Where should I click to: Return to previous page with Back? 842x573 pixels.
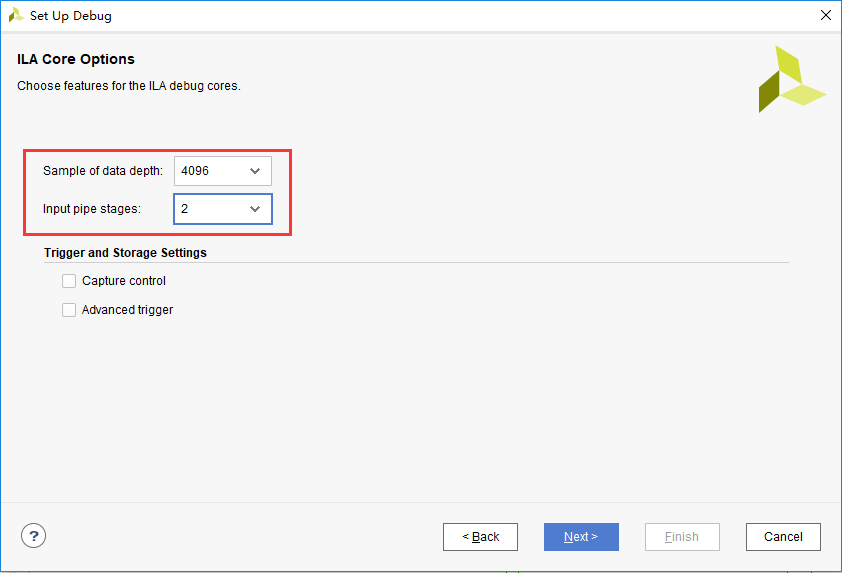[x=480, y=536]
